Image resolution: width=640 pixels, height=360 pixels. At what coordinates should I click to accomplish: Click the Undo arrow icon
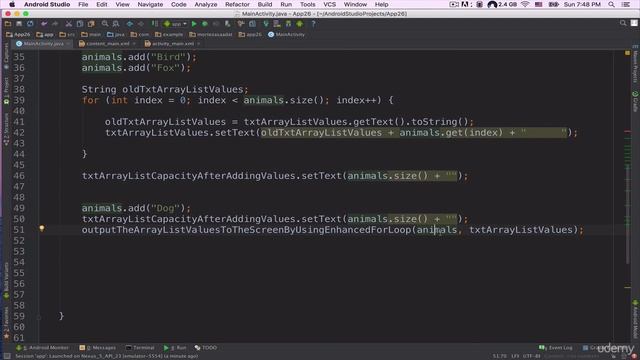44,24
